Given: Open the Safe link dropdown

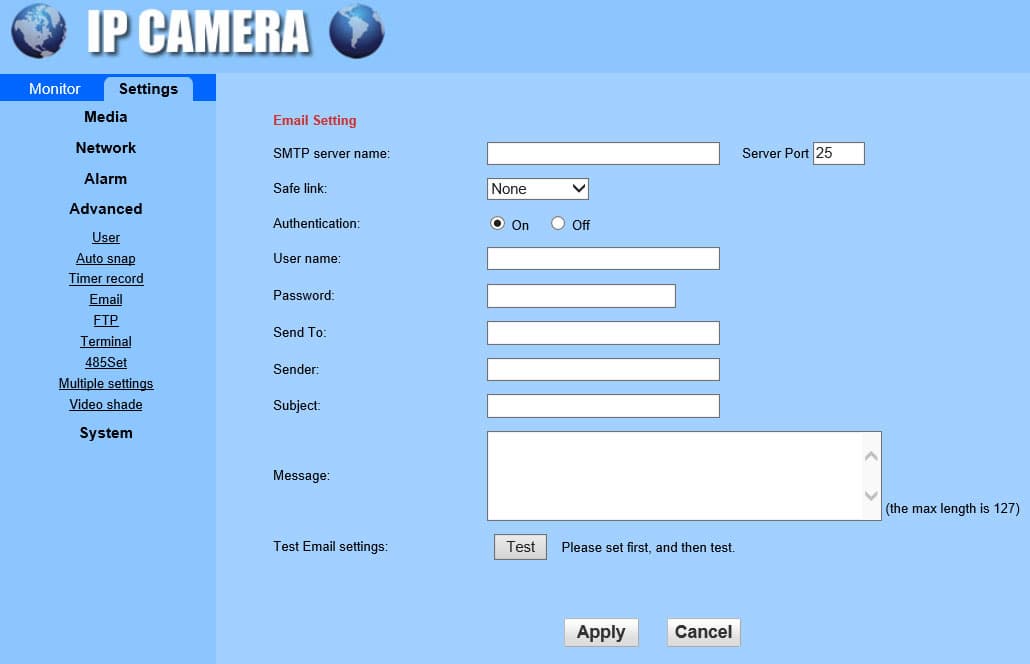Looking at the screenshot, I should [538, 189].
